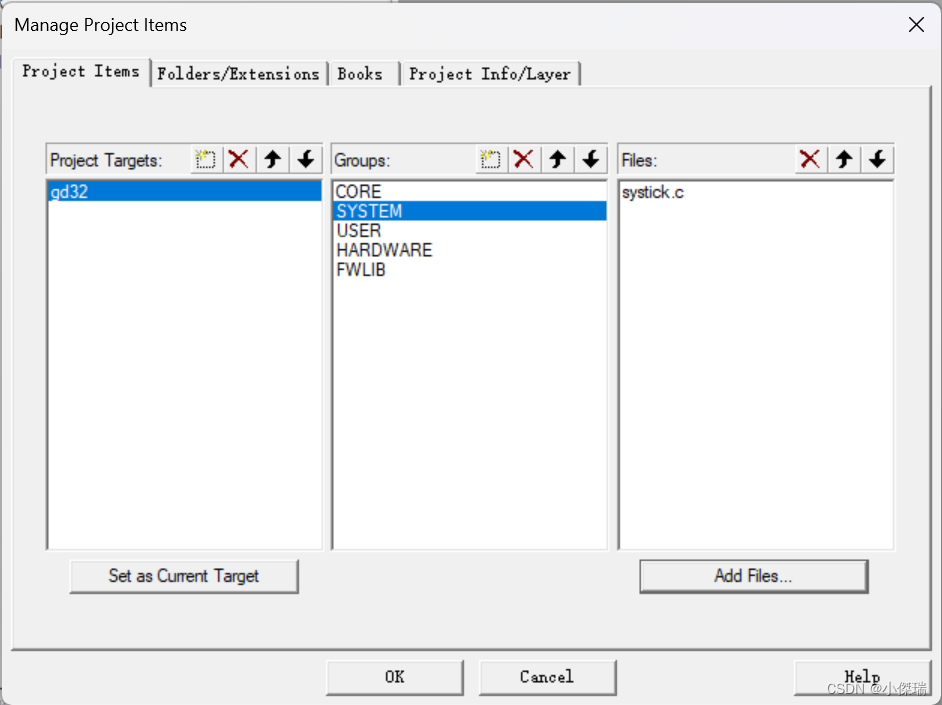942x705 pixels.
Task: Click the Add Files... button
Action: click(754, 576)
